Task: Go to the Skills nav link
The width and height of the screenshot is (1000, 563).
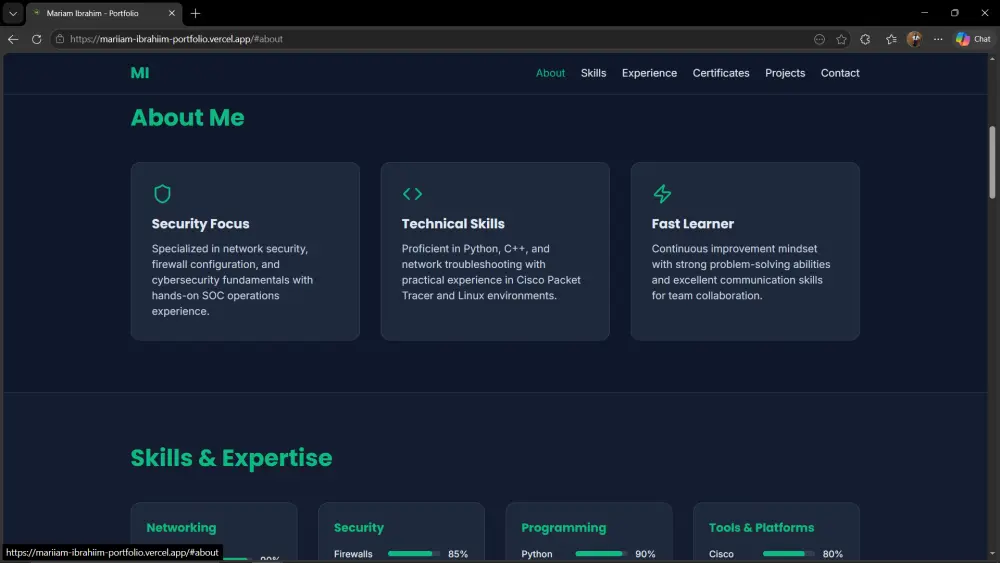Action: point(593,73)
